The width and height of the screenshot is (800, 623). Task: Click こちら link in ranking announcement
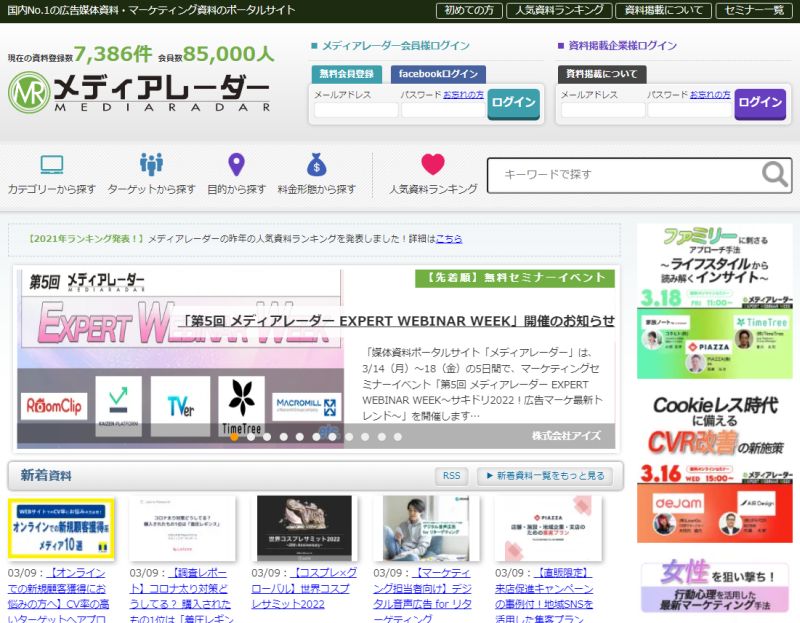click(449, 239)
